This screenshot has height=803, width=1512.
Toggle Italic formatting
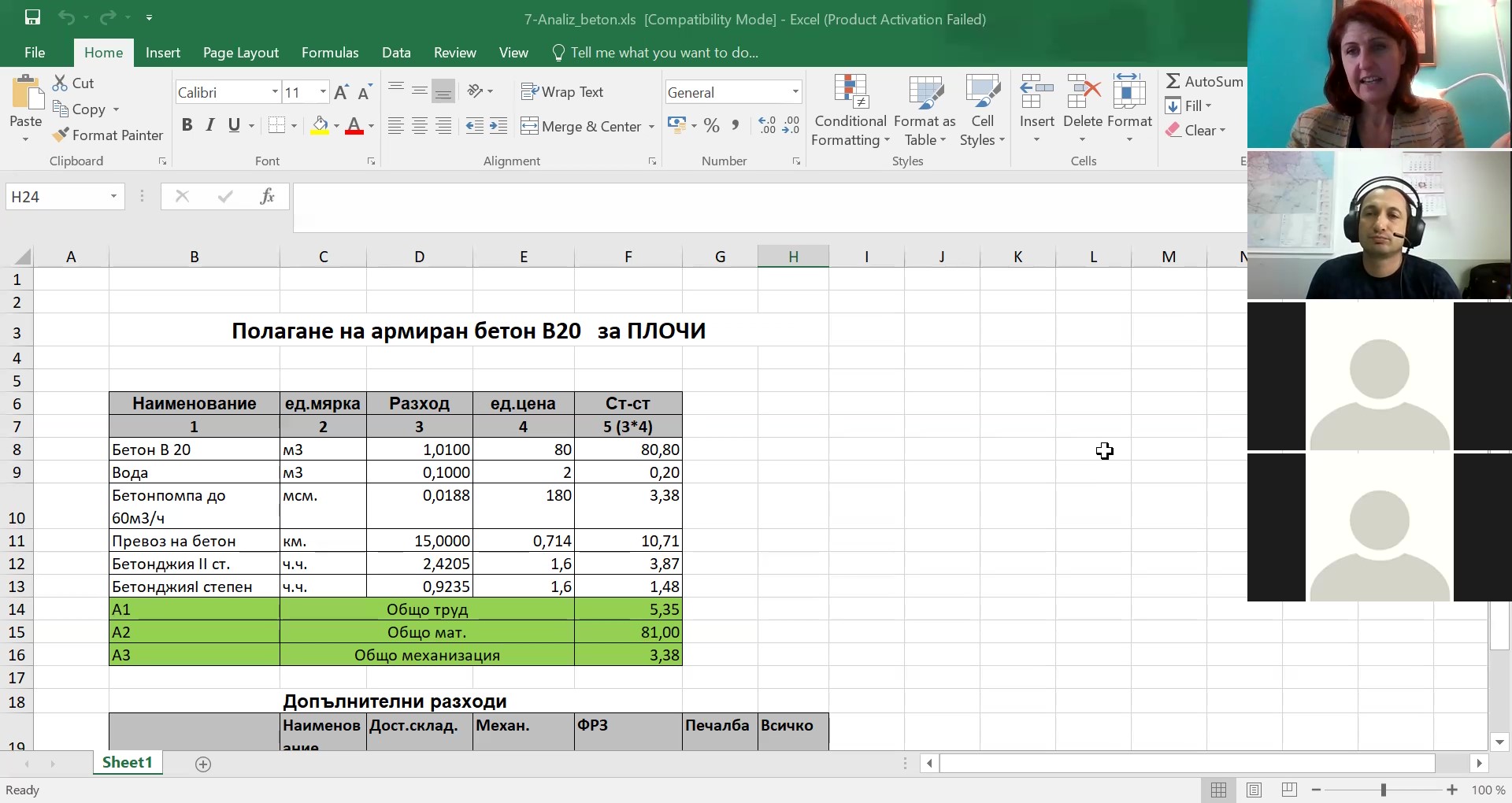coord(210,125)
